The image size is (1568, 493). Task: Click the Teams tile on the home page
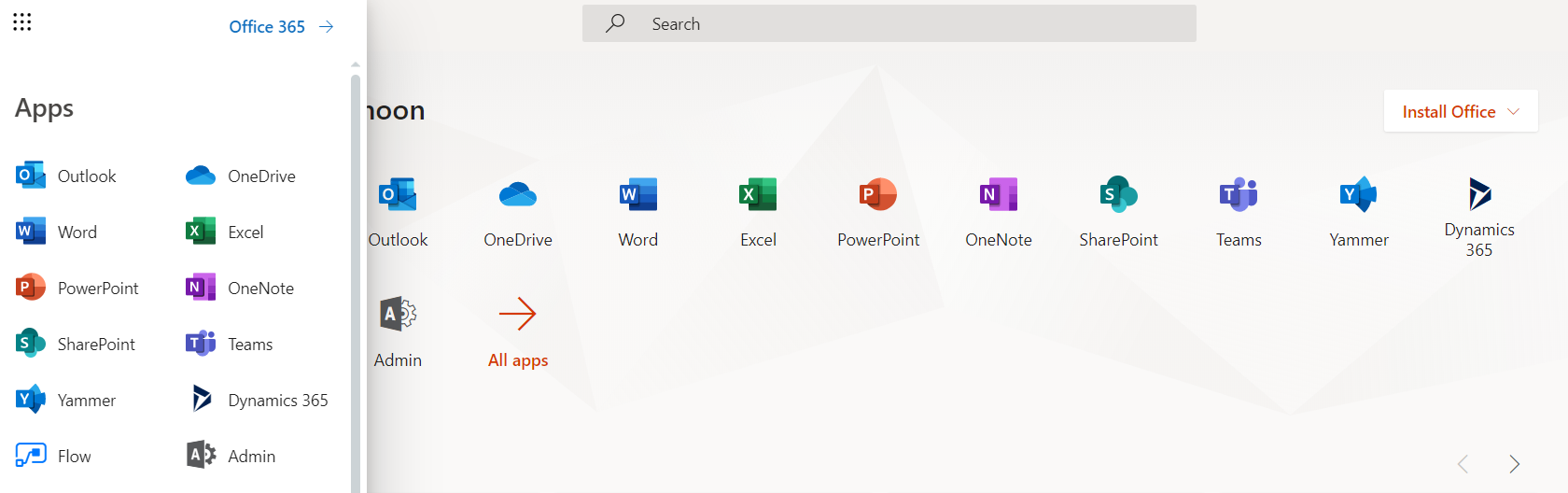[1239, 212]
